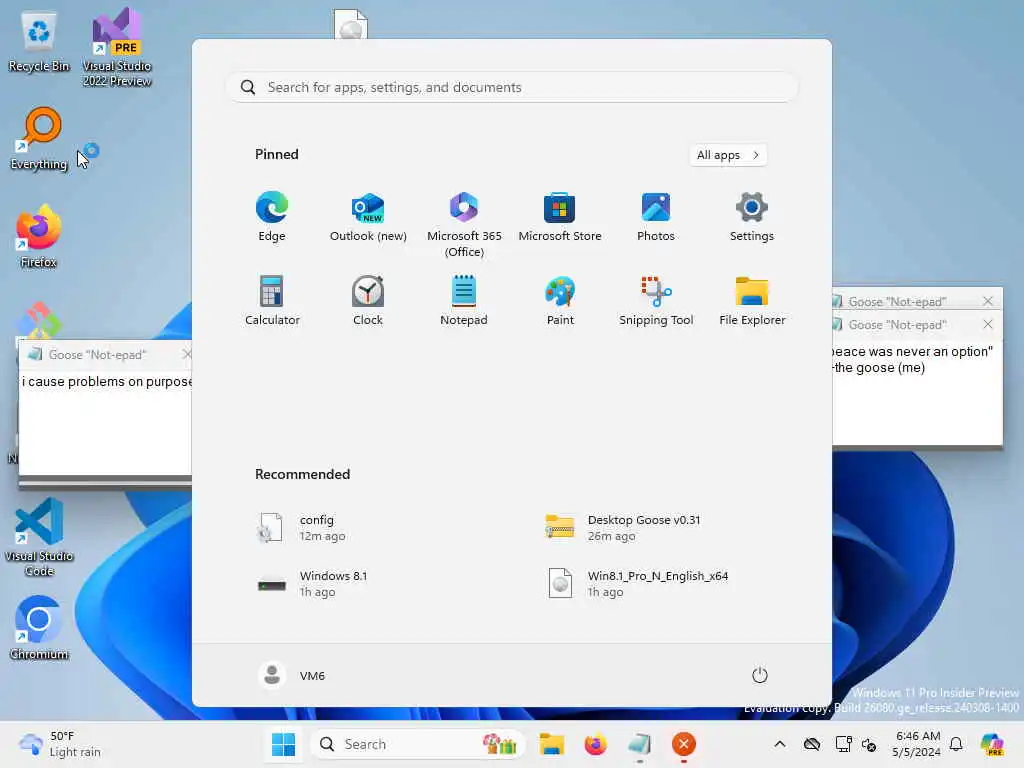Click the orange X app taskbar icon
The width and height of the screenshot is (1024, 768).
pos(684,744)
